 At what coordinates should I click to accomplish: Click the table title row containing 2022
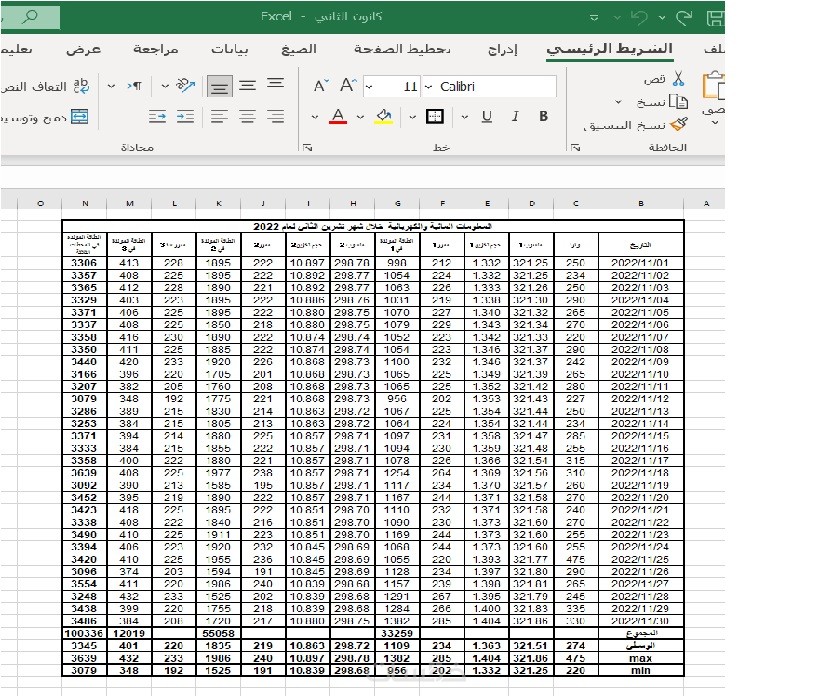(x=372, y=227)
